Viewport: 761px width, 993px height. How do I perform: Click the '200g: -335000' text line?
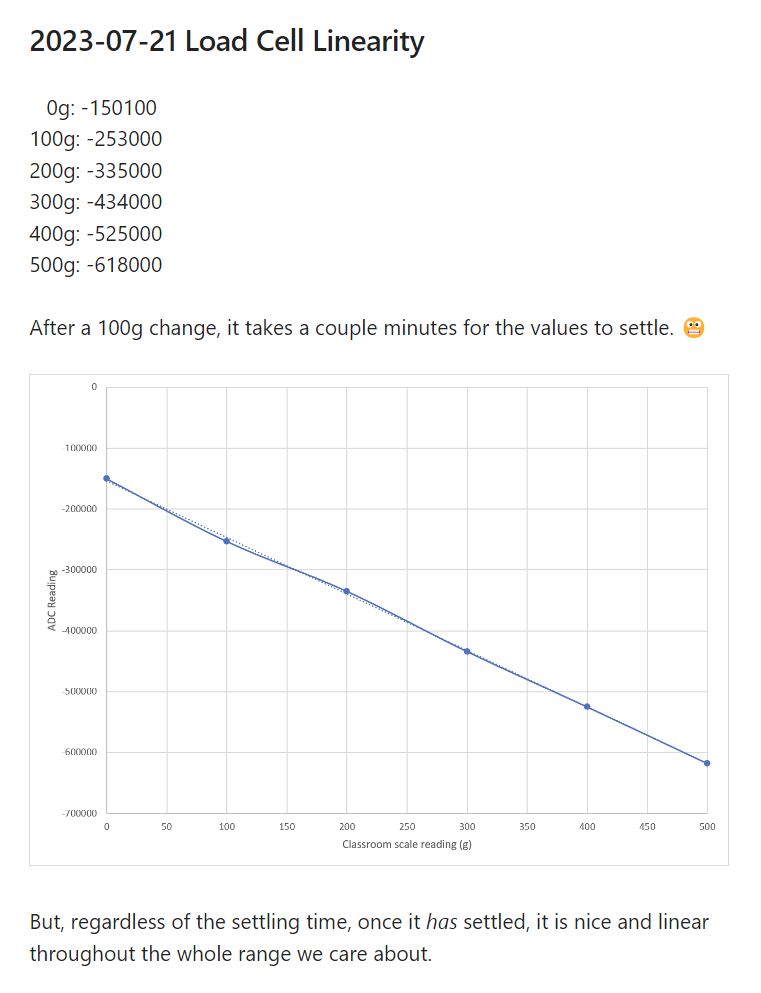coord(96,171)
